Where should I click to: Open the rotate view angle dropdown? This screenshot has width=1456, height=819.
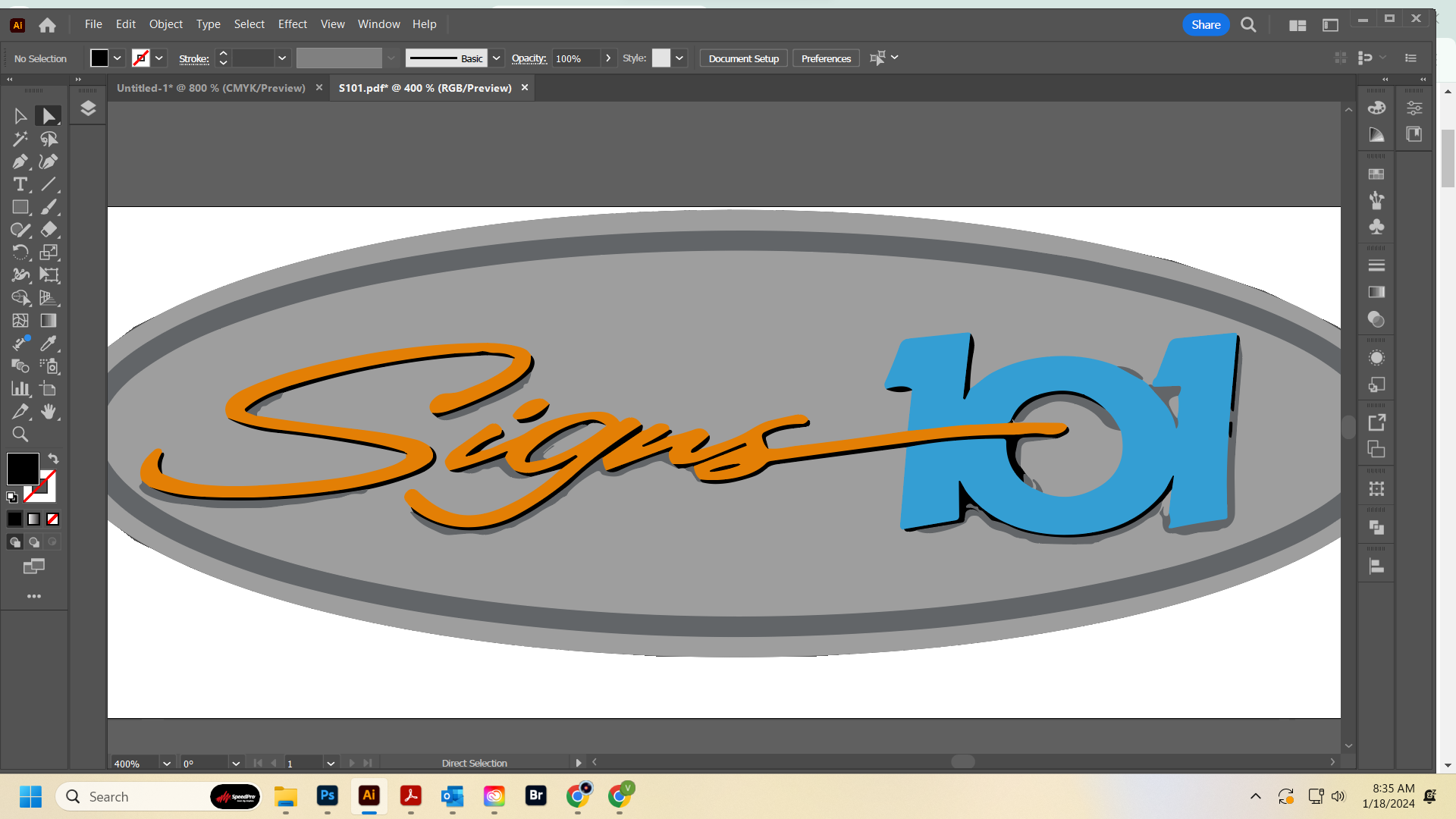coord(236,764)
